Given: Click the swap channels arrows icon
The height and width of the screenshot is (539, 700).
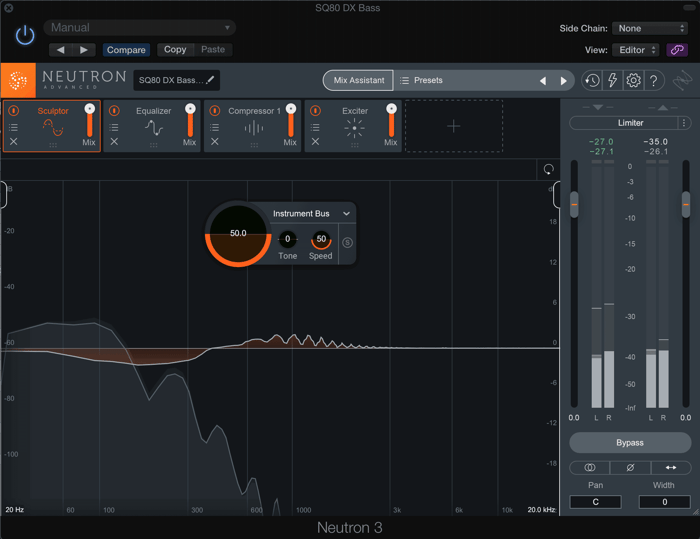Looking at the screenshot, I should [671, 468].
